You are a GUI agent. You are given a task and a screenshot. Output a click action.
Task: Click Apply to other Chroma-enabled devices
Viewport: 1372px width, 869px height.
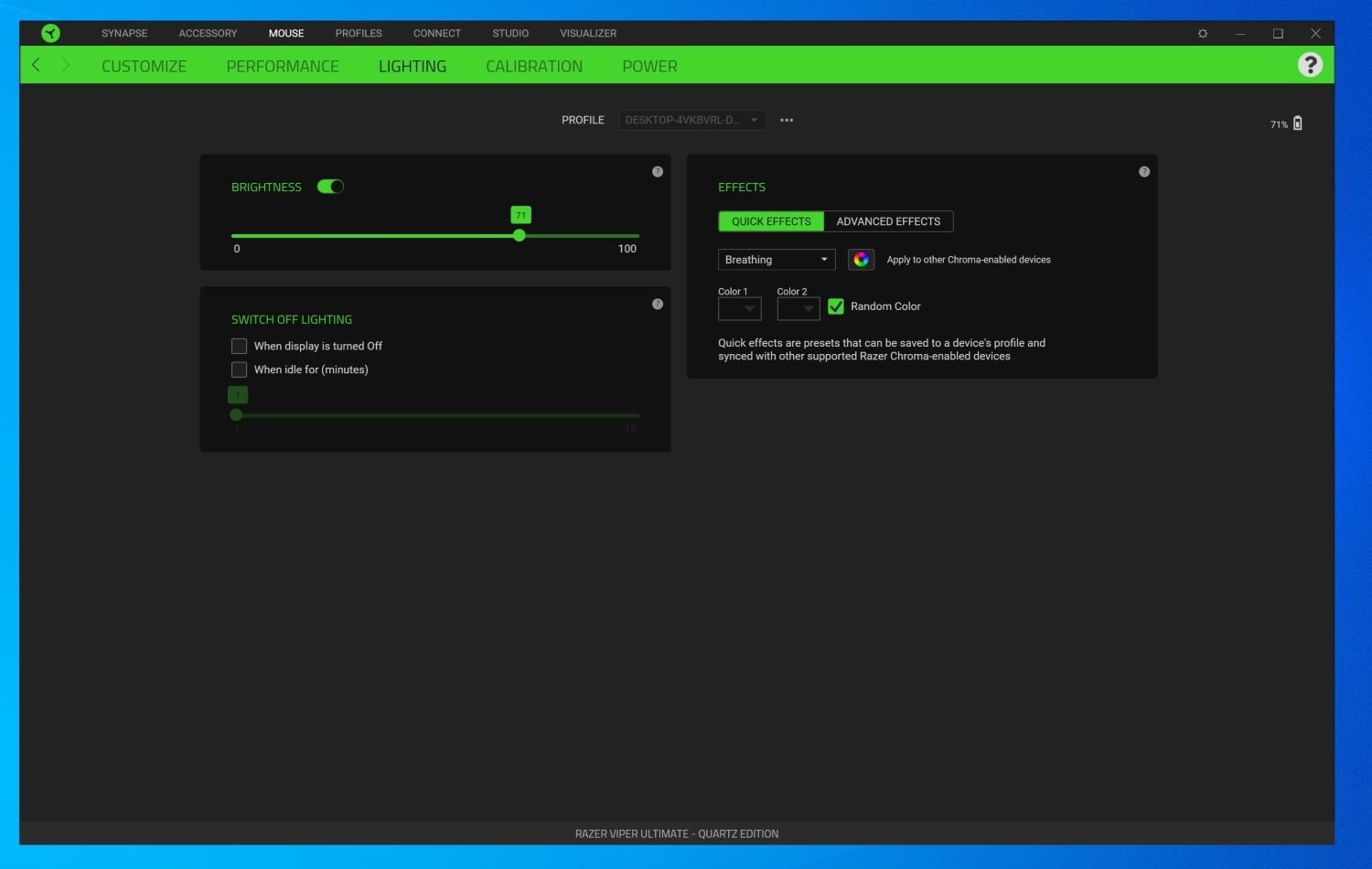tap(969, 260)
